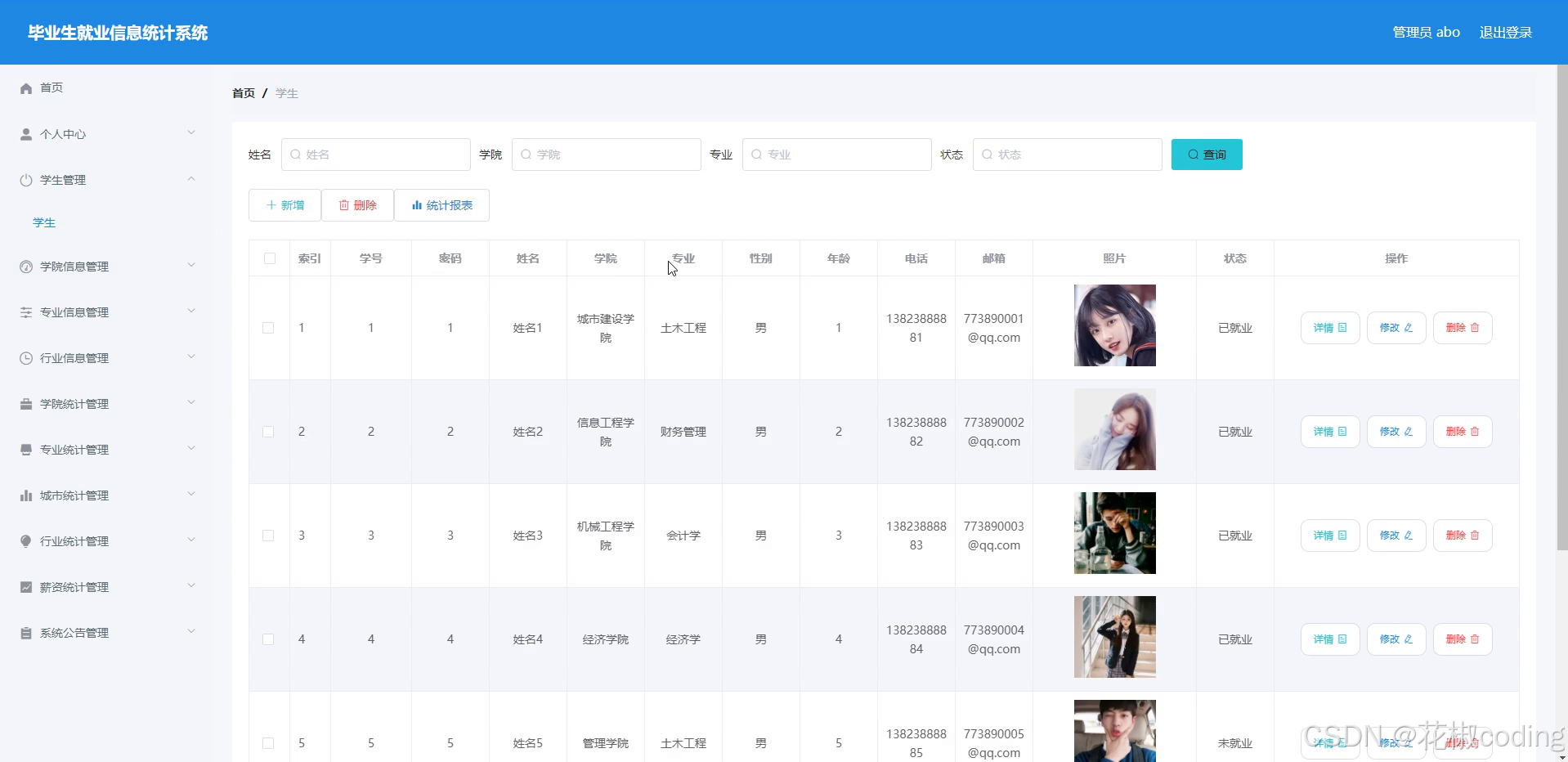Viewport: 1568px width, 762px height.
Task: Click the 专业统计管理 sidebar icon
Action: pos(26,450)
